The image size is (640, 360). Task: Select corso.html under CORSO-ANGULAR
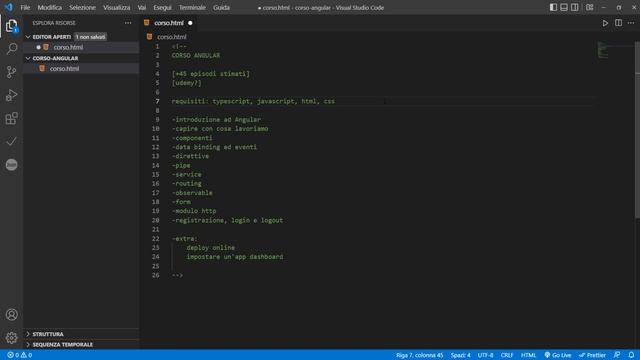[x=64, y=69]
